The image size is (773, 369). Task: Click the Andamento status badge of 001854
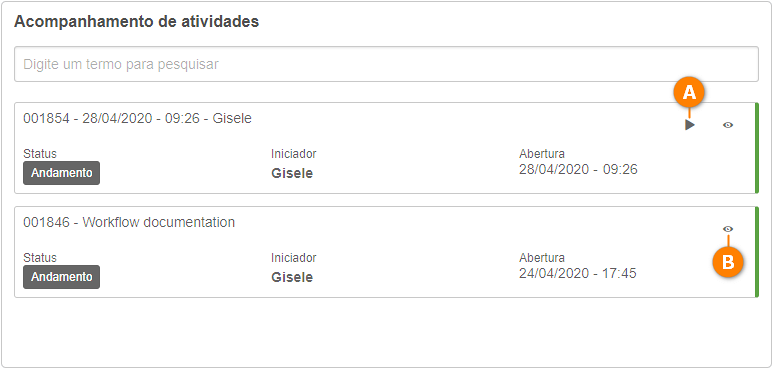coord(62,173)
